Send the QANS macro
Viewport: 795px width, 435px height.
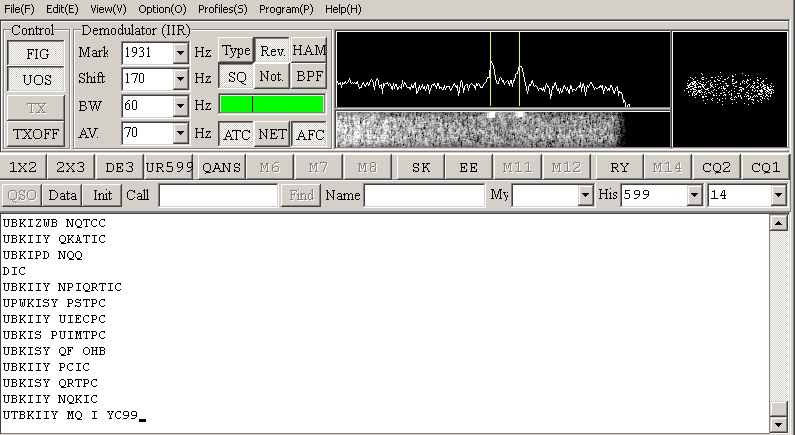coord(222,167)
